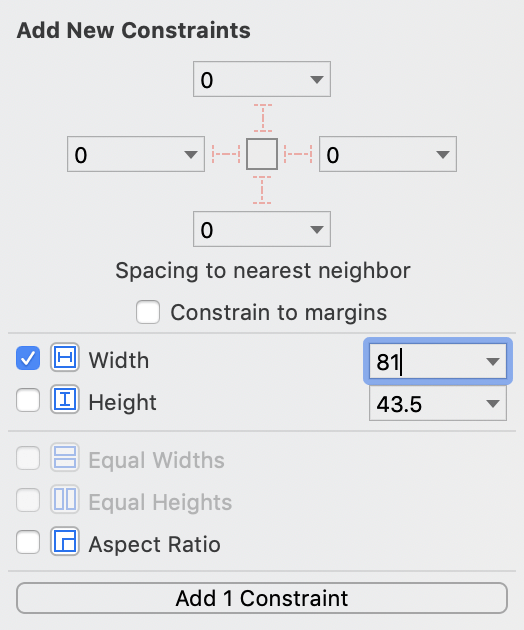The height and width of the screenshot is (630, 524).
Task: Open the right spacing dropdown arrow
Action: point(443,155)
